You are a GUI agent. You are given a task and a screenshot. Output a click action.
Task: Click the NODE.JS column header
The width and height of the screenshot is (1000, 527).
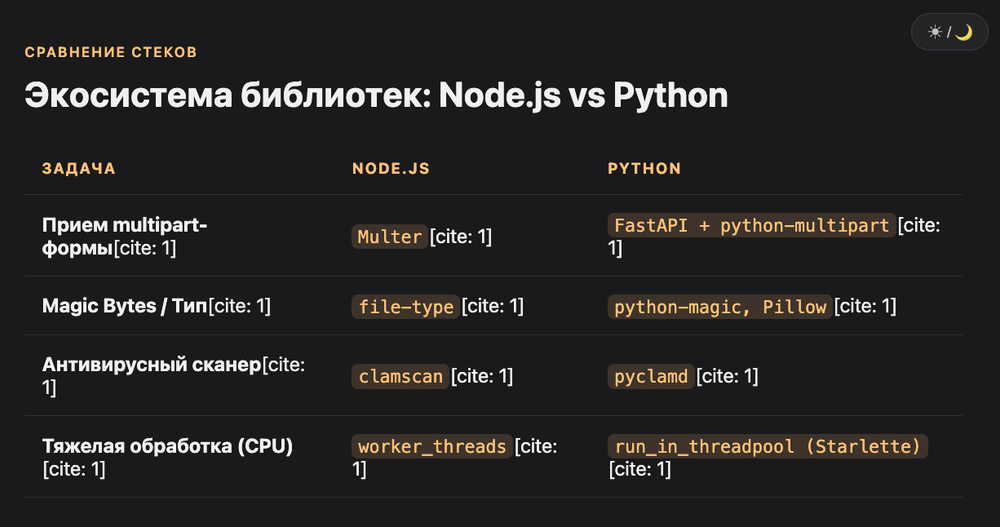[391, 168]
